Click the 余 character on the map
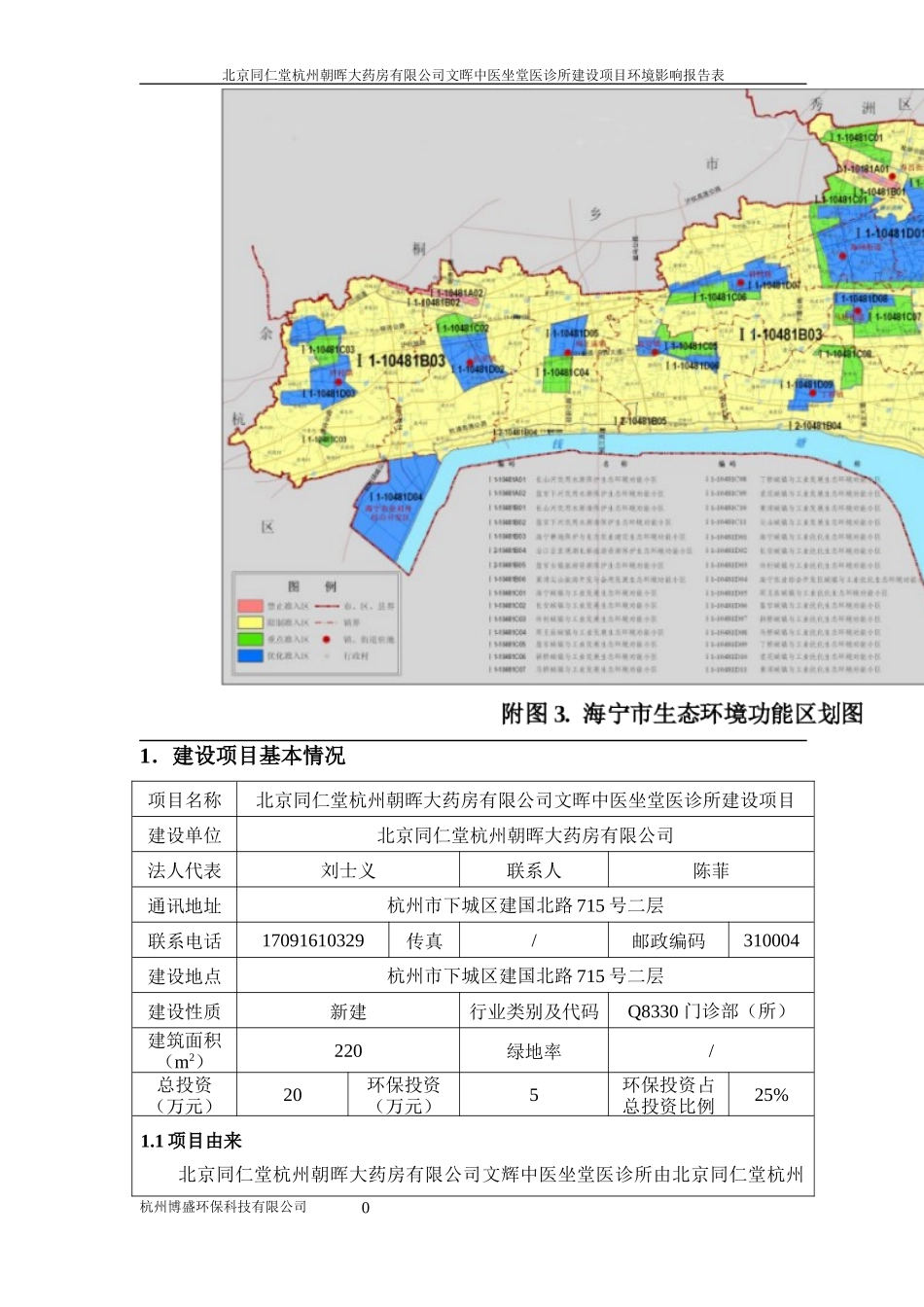 [267, 333]
